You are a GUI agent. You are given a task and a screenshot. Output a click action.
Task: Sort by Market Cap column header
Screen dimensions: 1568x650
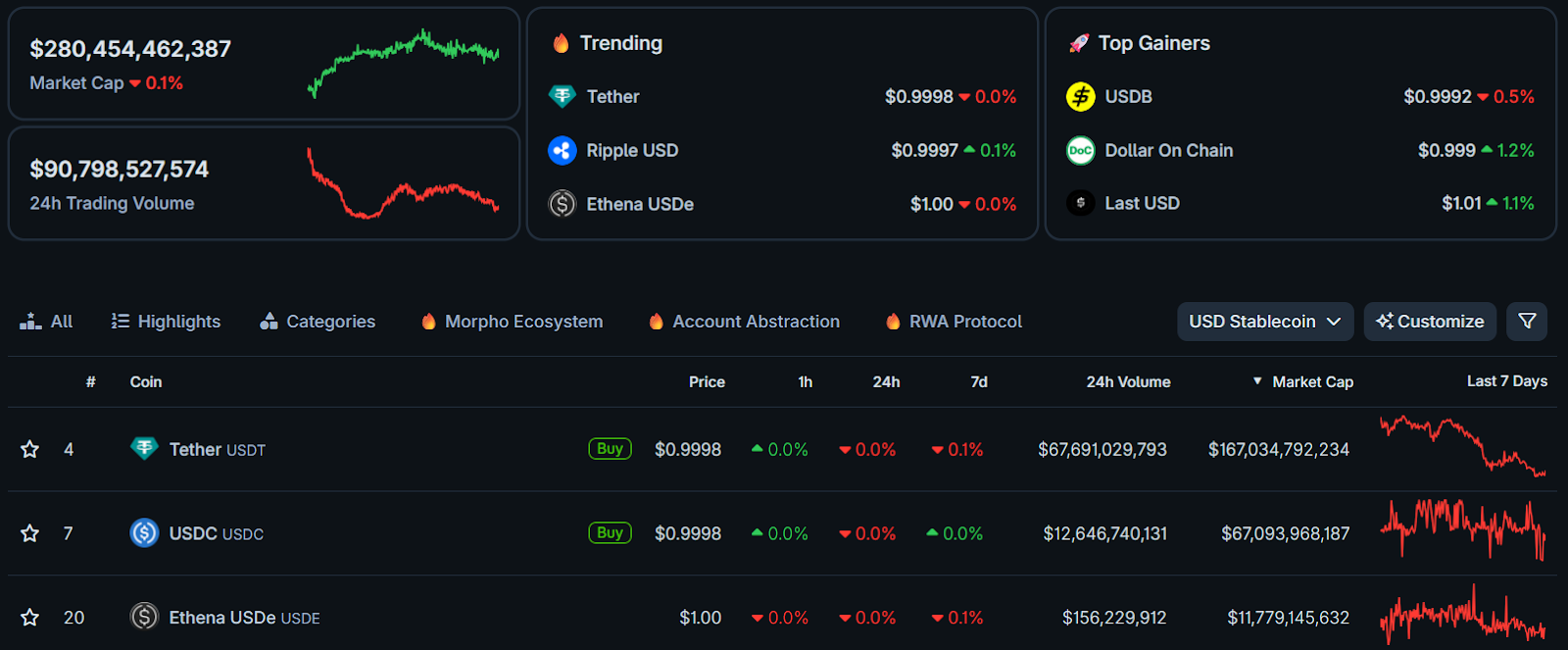1311,381
